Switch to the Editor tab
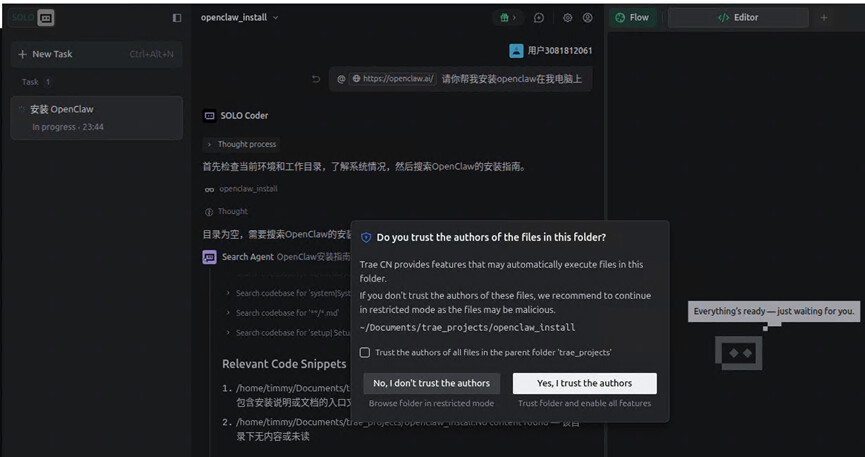 (738, 18)
